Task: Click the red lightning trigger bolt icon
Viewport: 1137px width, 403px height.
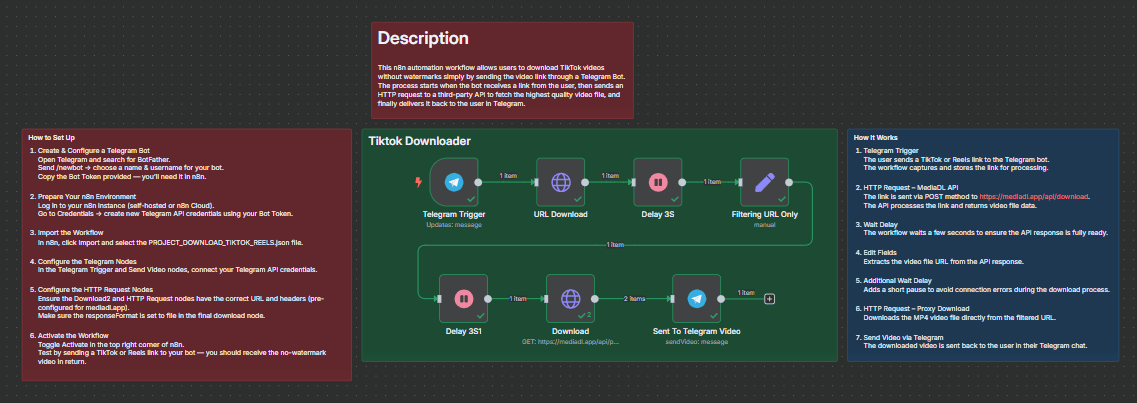Action: point(418,182)
